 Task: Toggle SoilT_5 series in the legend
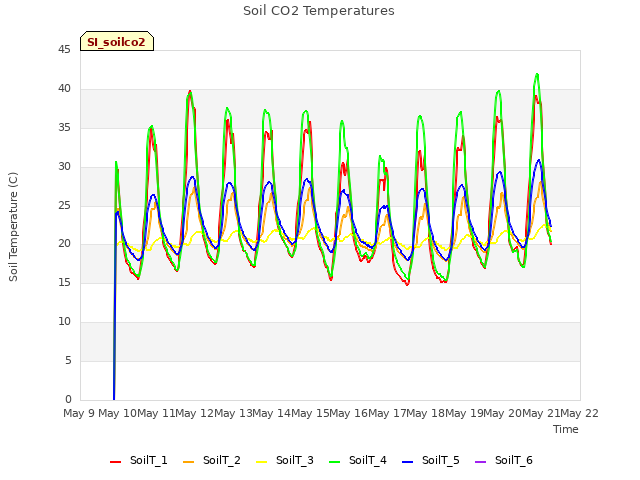click(431, 460)
